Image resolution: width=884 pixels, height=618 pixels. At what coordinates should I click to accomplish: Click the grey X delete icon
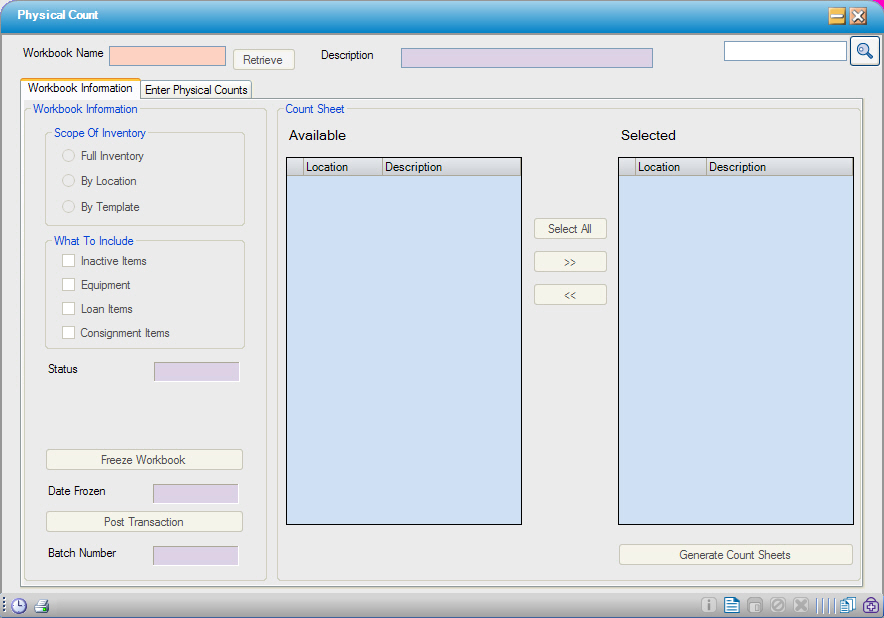pyautogui.click(x=801, y=605)
